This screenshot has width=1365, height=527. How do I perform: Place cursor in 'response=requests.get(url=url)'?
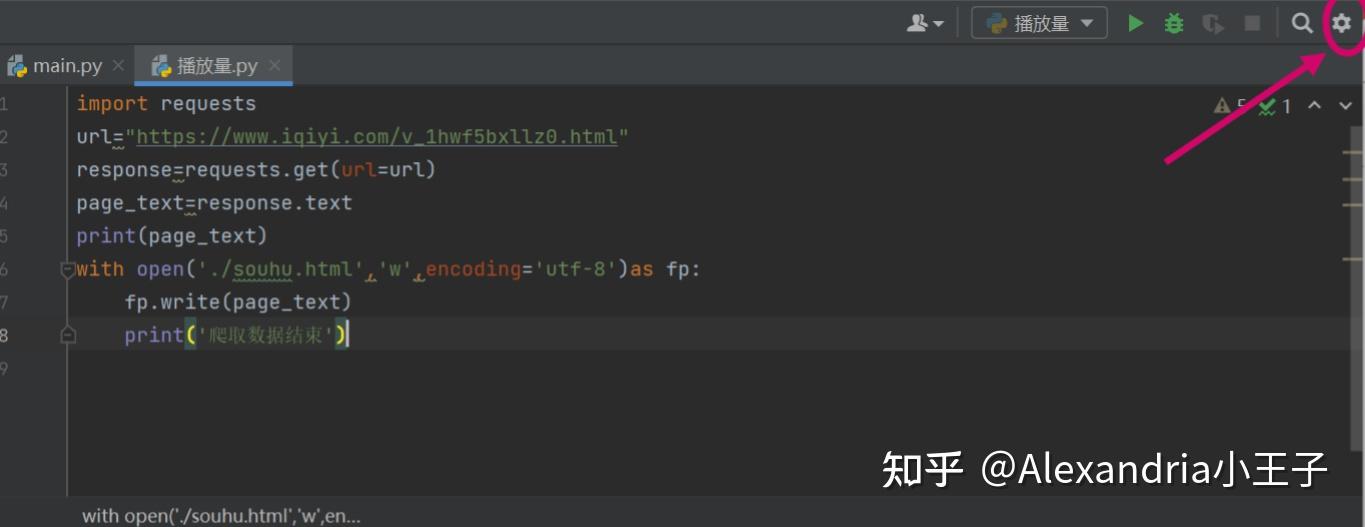click(256, 170)
